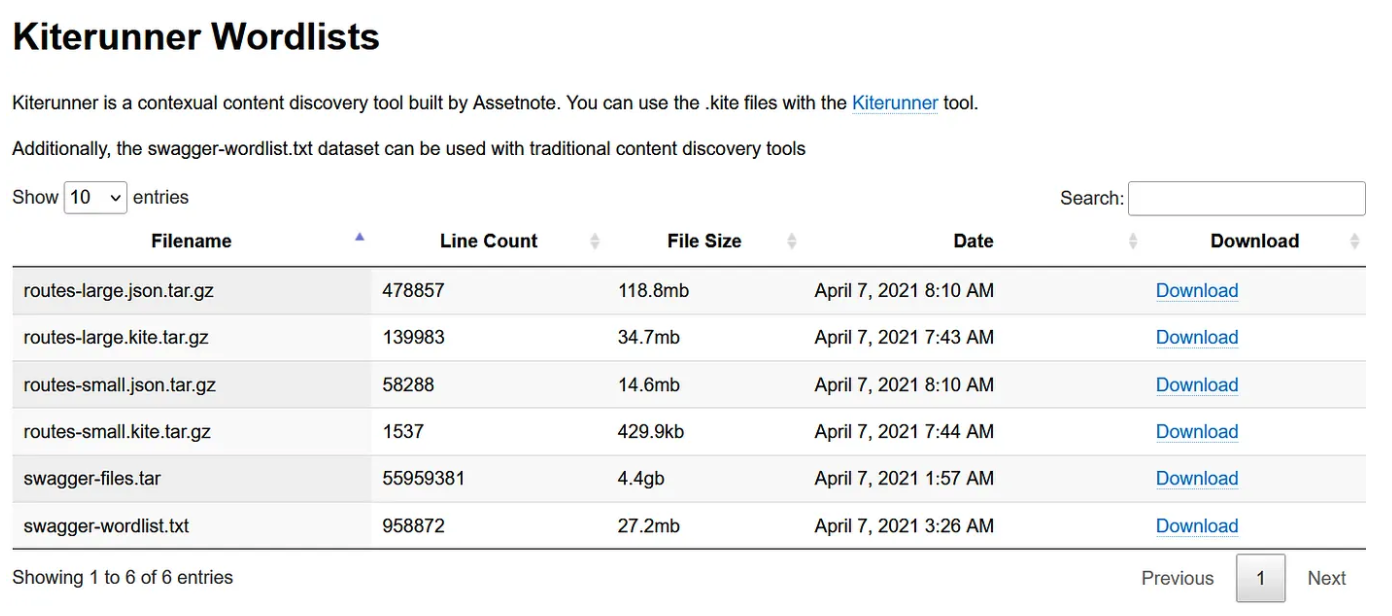This screenshot has height=616, width=1392.
Task: Open the Show entries dropdown
Action: click(95, 198)
